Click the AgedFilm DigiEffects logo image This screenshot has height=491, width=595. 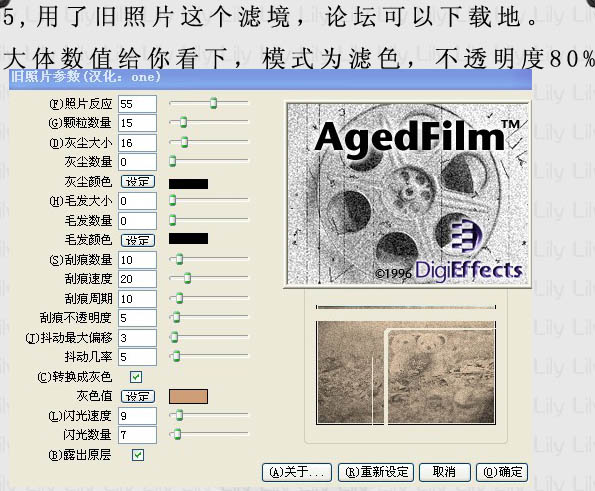tap(407, 194)
